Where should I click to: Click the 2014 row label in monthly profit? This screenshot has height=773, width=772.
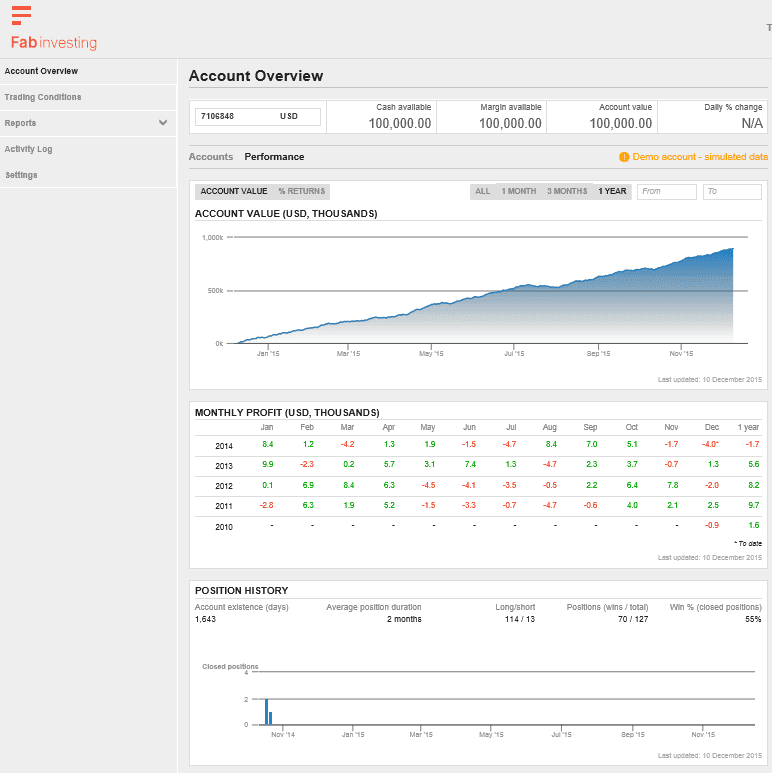click(224, 446)
